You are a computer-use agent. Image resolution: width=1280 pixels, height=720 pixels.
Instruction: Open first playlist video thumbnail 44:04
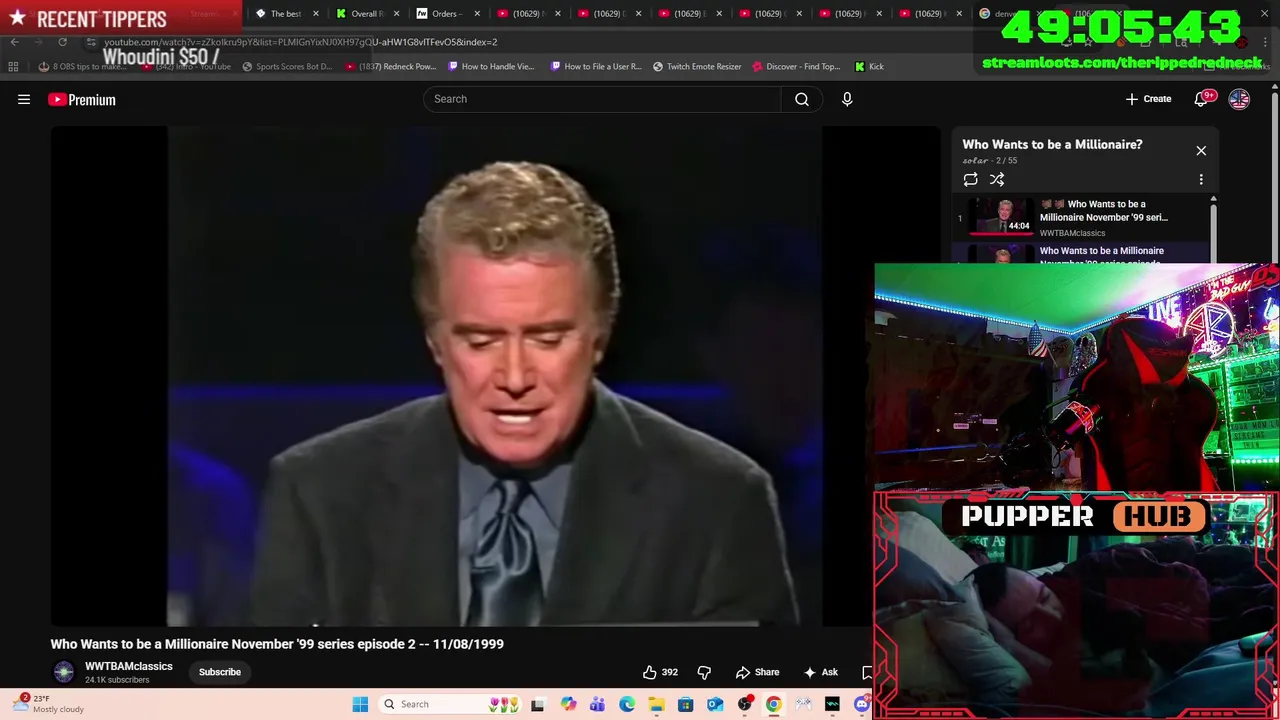[x=1002, y=216]
